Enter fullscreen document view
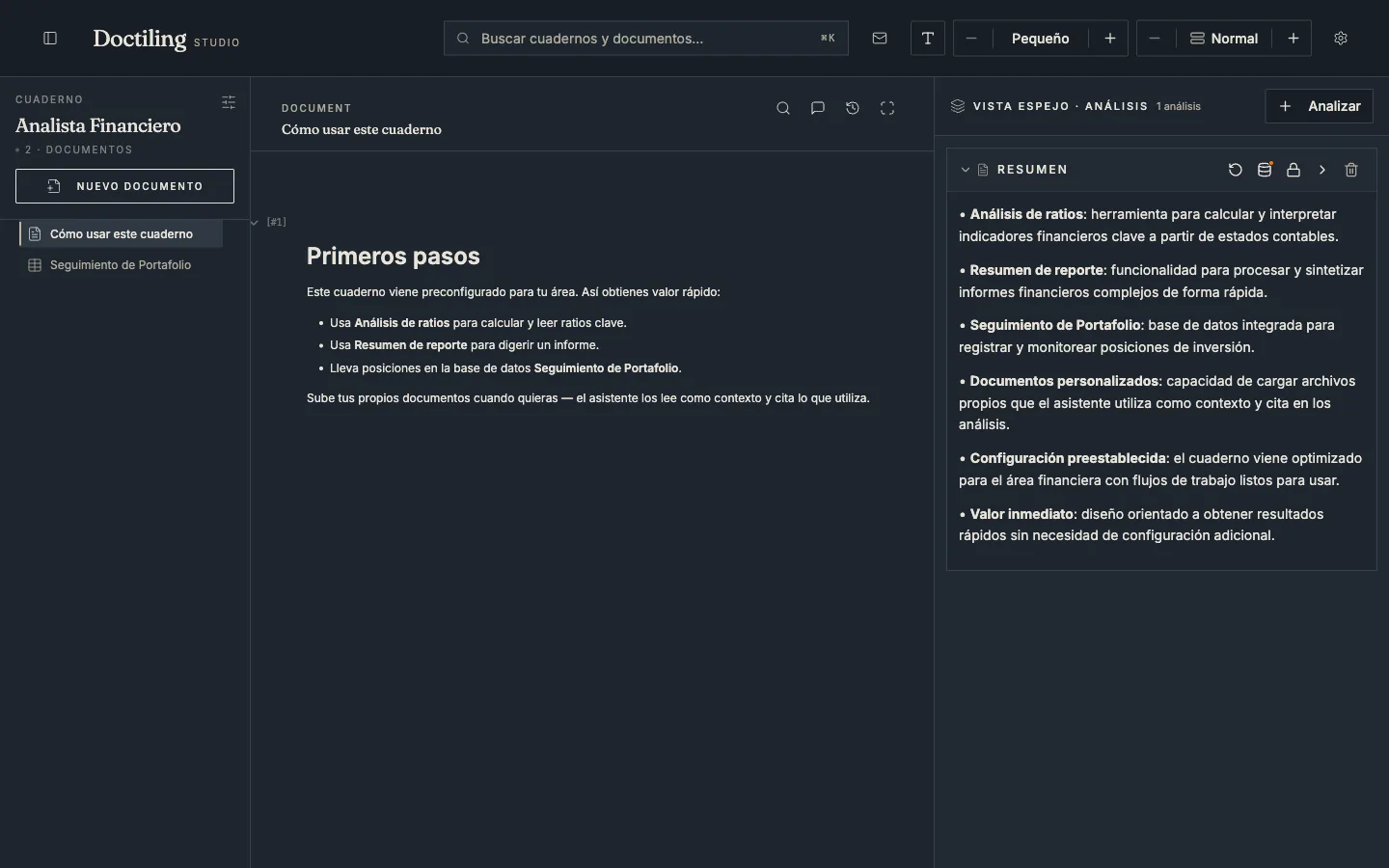The width and height of the screenshot is (1389, 868). pyautogui.click(x=887, y=108)
